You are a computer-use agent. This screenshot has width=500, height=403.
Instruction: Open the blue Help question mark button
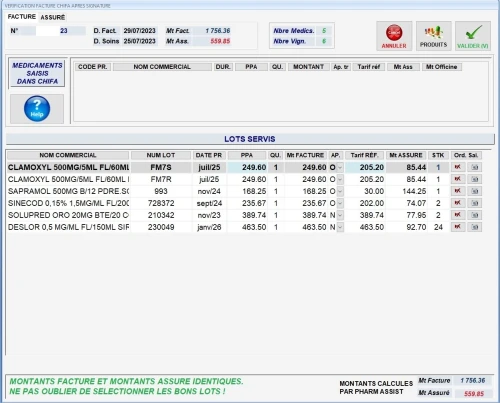point(37,109)
